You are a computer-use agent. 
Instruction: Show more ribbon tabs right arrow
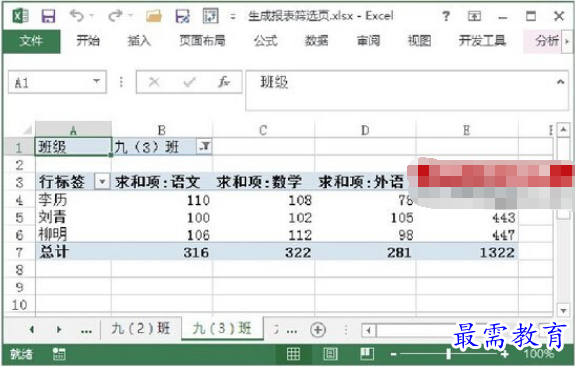coord(567,41)
